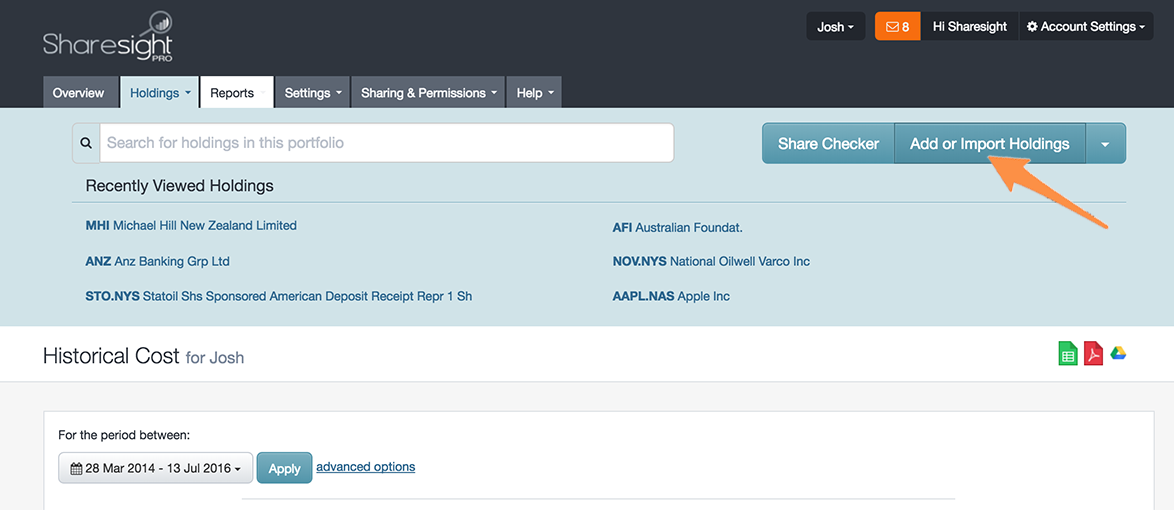
Task: Click the Sharesight PRO logo
Action: 109,37
